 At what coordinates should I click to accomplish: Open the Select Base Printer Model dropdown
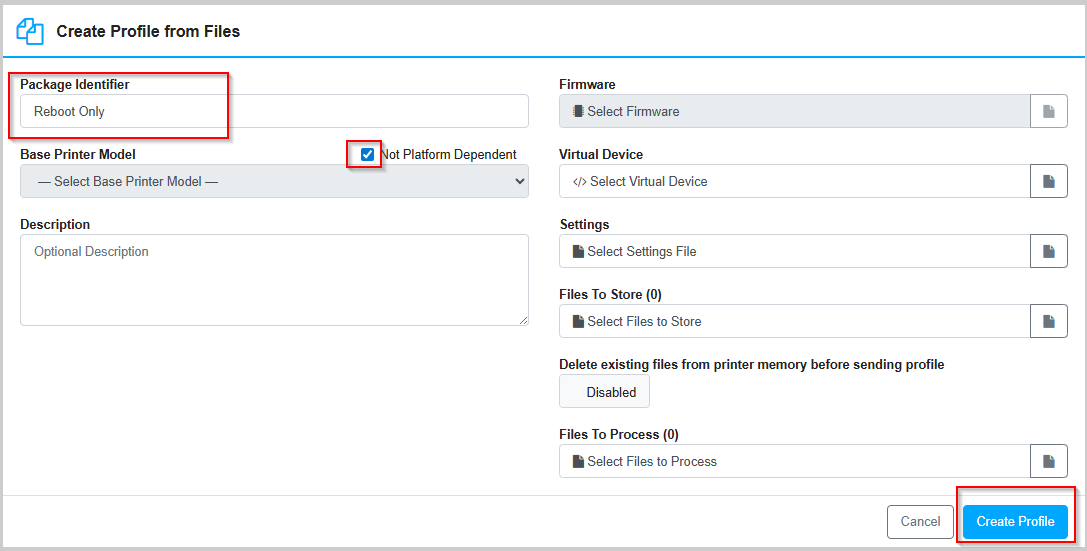coord(275,181)
